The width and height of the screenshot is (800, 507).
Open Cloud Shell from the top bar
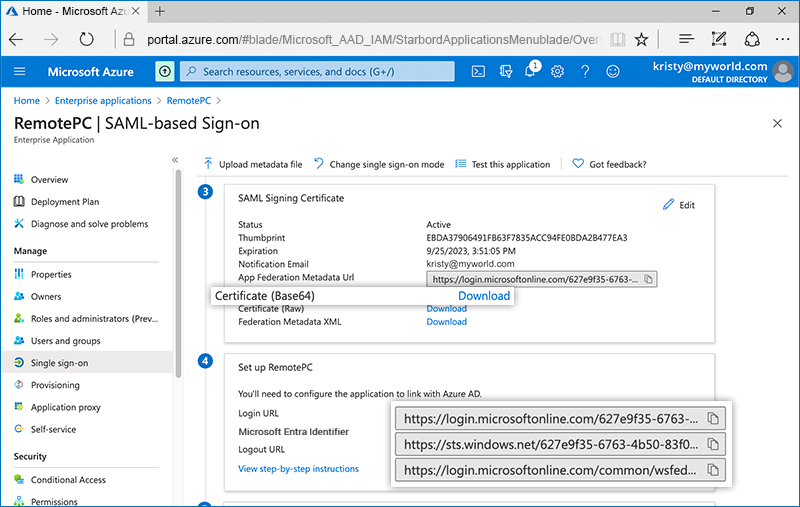479,72
